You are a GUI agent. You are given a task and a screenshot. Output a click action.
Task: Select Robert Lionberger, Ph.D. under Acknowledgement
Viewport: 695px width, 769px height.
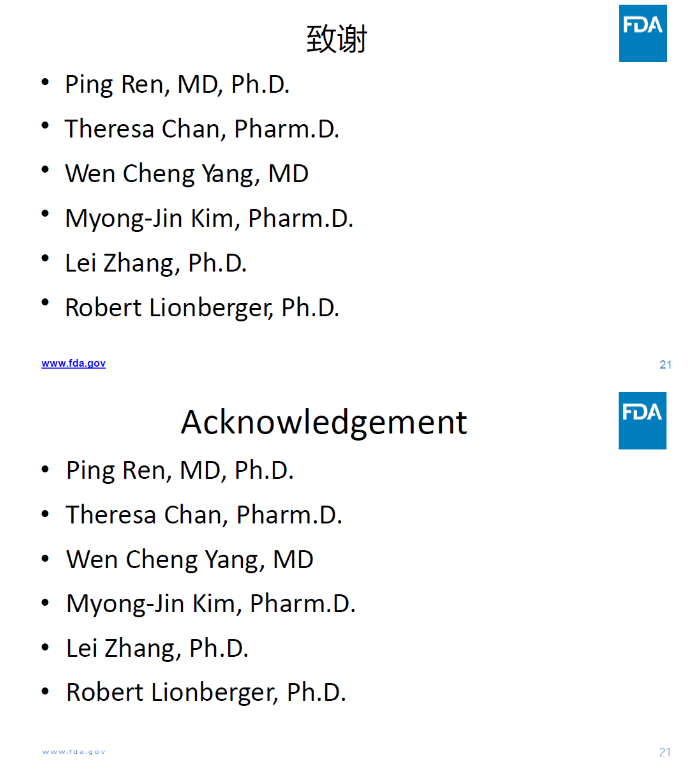tap(206, 692)
